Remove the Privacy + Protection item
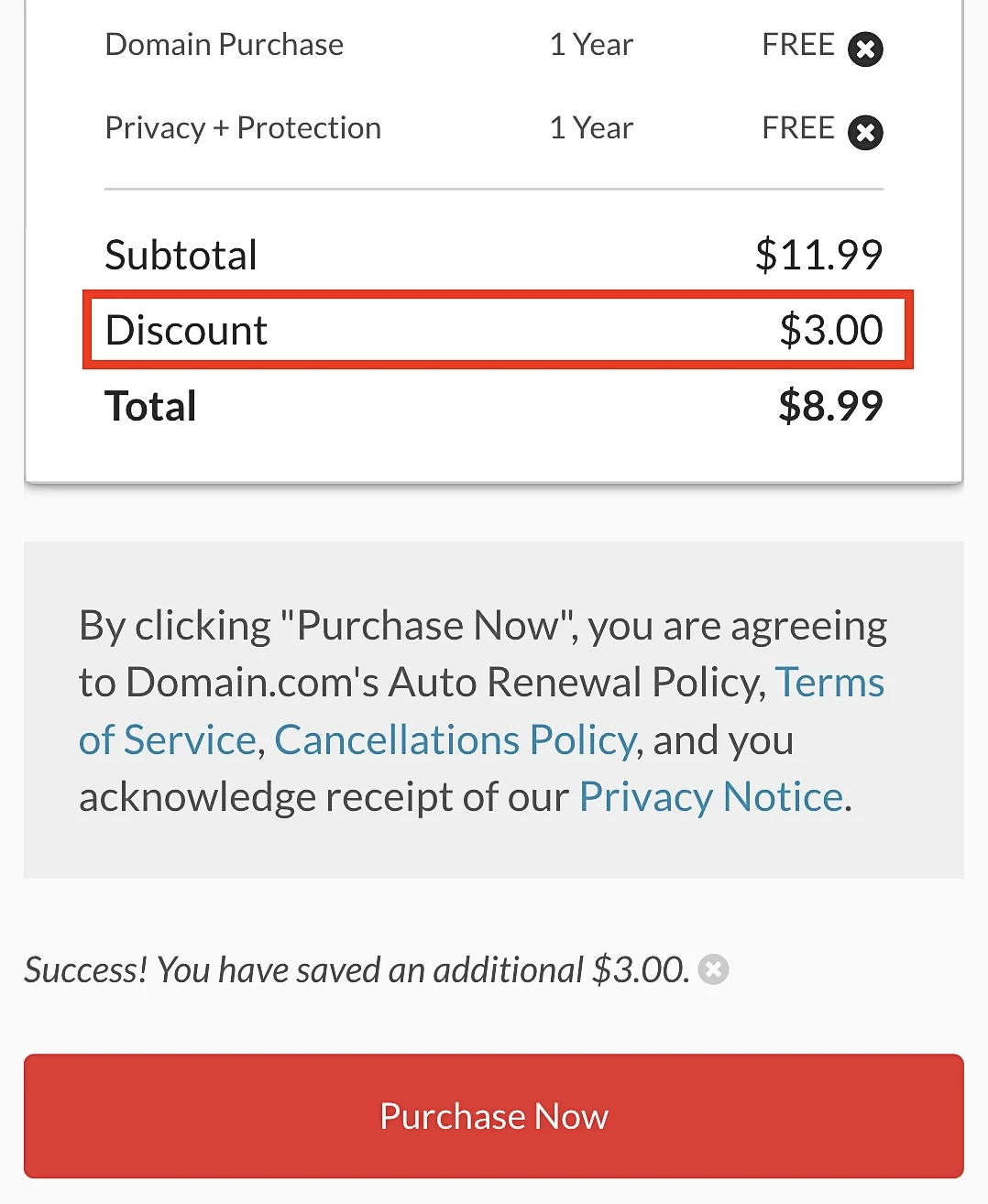Viewport: 988px width, 1204px height. click(x=864, y=132)
